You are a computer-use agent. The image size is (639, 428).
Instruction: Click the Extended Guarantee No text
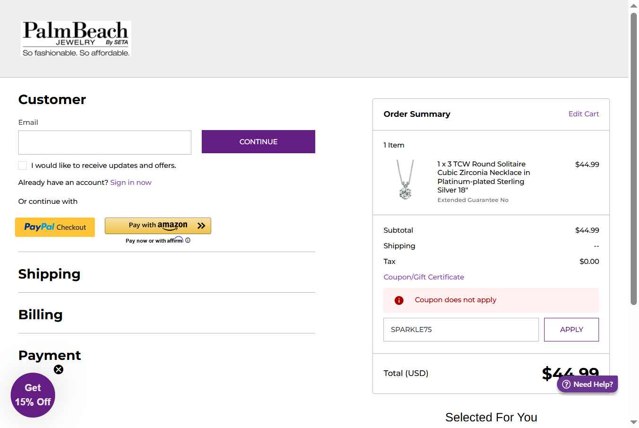[x=473, y=200]
